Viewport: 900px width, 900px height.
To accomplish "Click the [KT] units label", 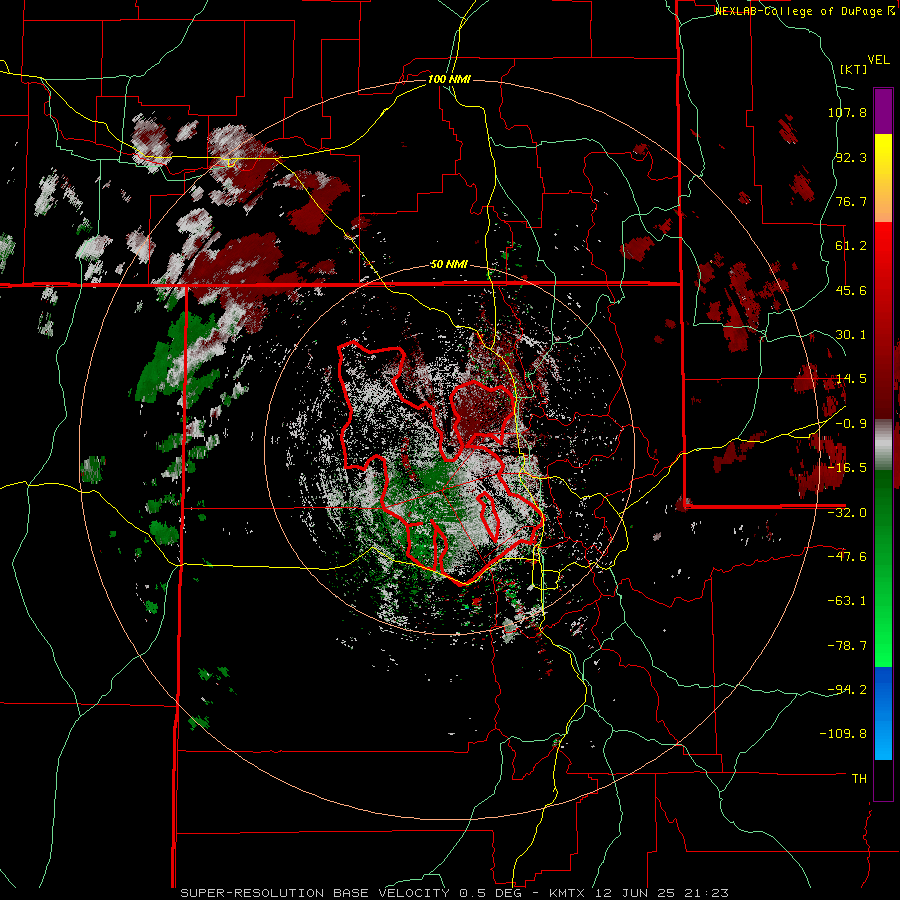I will 853,69.
